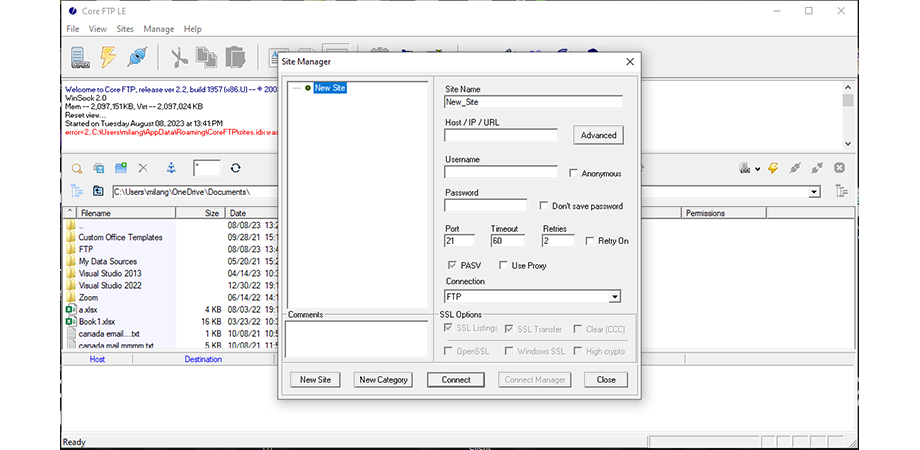Click the Copy icon in main toolbar
920x450 pixels.
pos(206,57)
